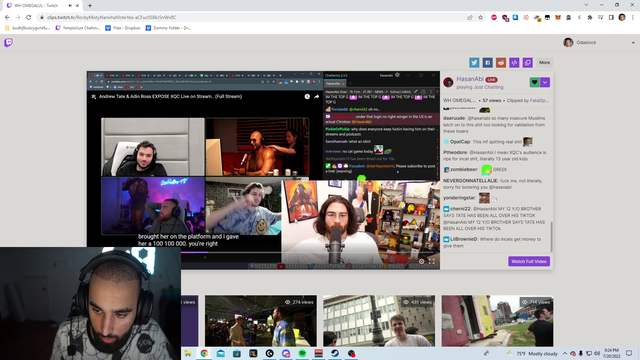Open the MetaMask fox extension
This screenshot has width=640, height=360.
coord(558,18)
